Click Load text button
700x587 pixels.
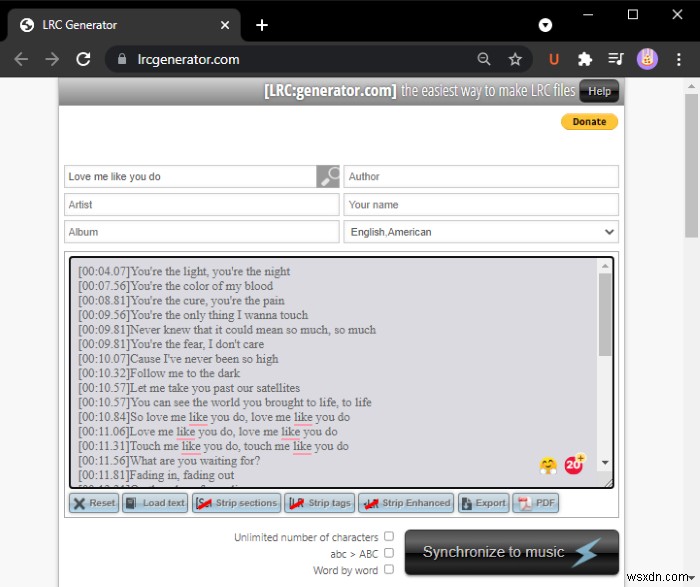coord(155,503)
